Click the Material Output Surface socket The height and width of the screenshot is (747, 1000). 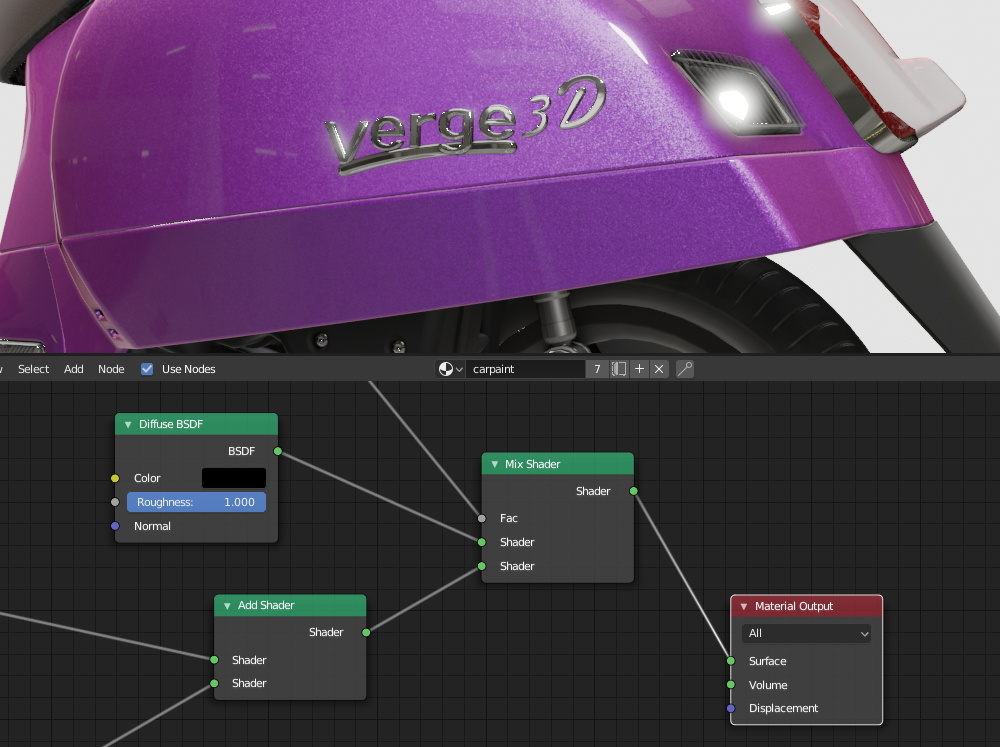731,661
